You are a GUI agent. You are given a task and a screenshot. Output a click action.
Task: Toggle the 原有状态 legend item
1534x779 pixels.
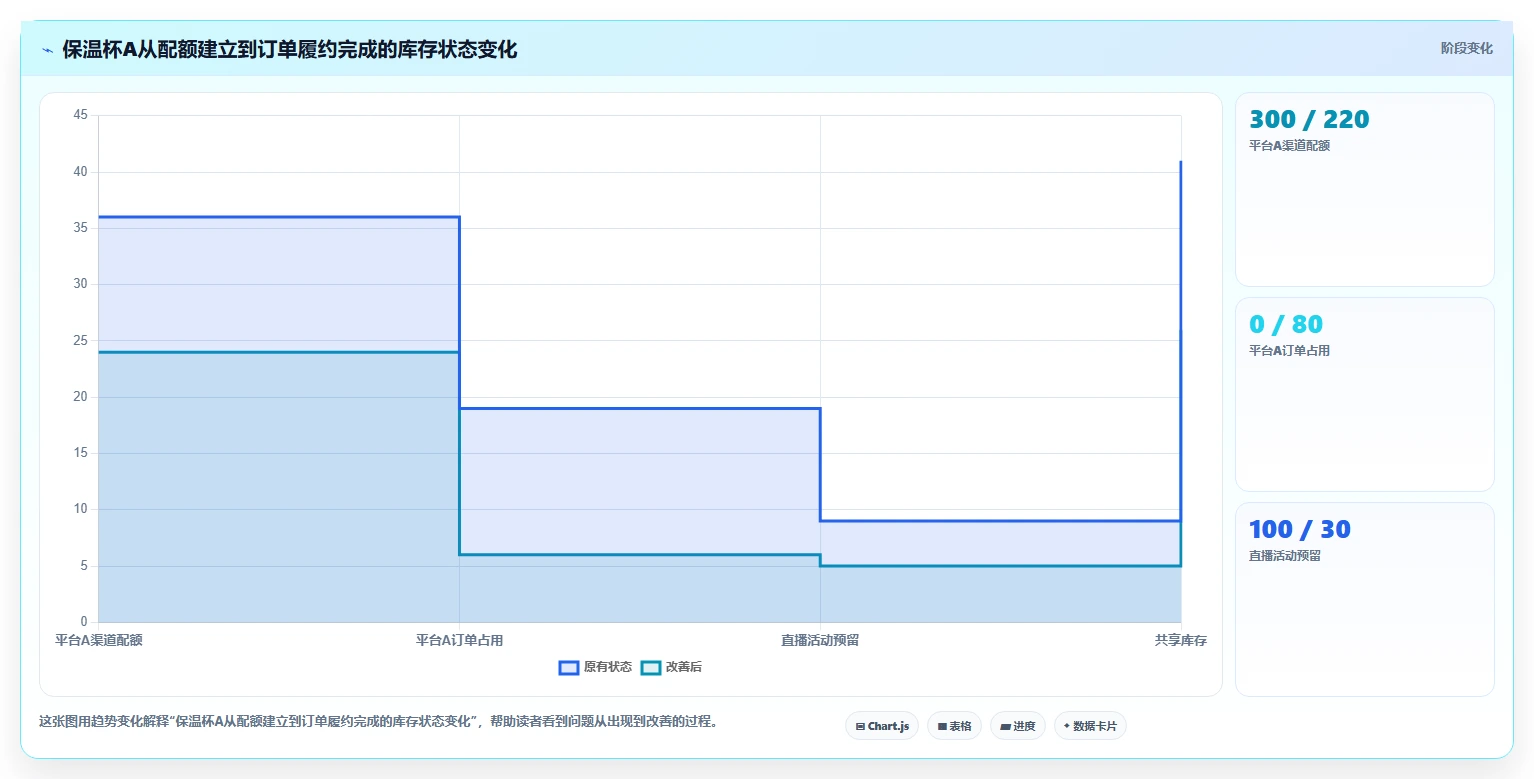[x=595, y=667]
